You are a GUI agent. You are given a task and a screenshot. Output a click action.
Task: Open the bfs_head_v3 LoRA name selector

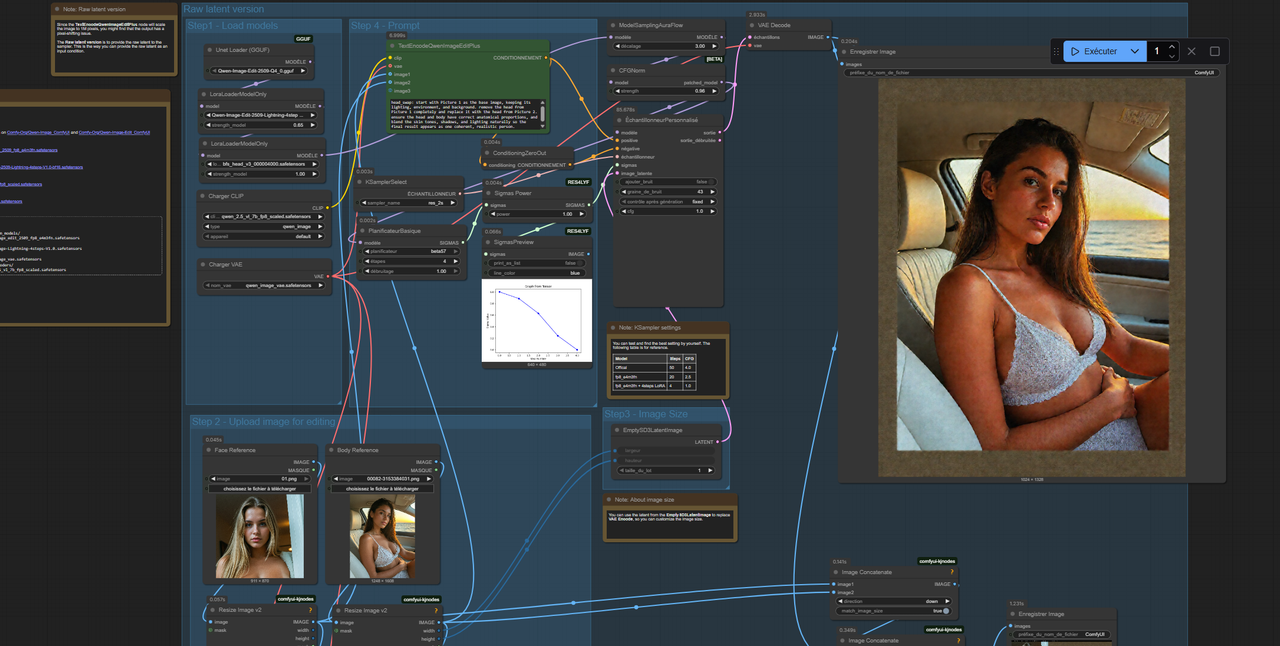[261, 164]
